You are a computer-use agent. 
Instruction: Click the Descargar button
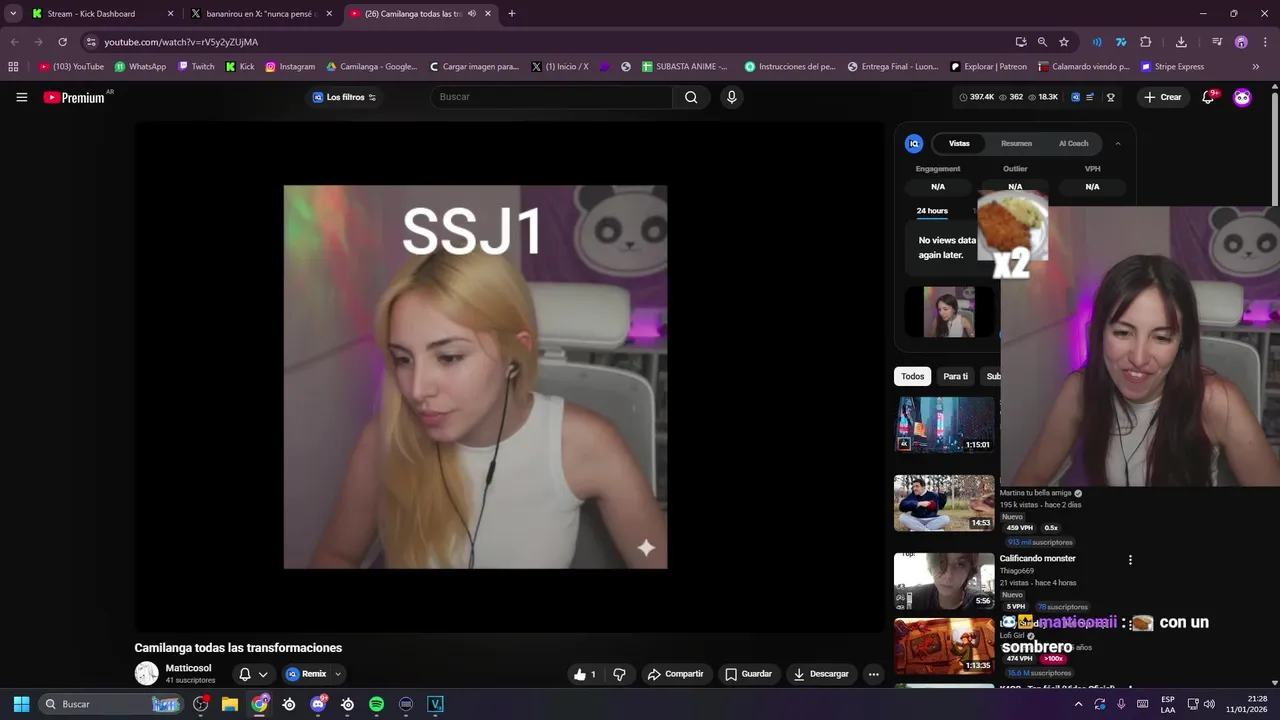point(821,674)
